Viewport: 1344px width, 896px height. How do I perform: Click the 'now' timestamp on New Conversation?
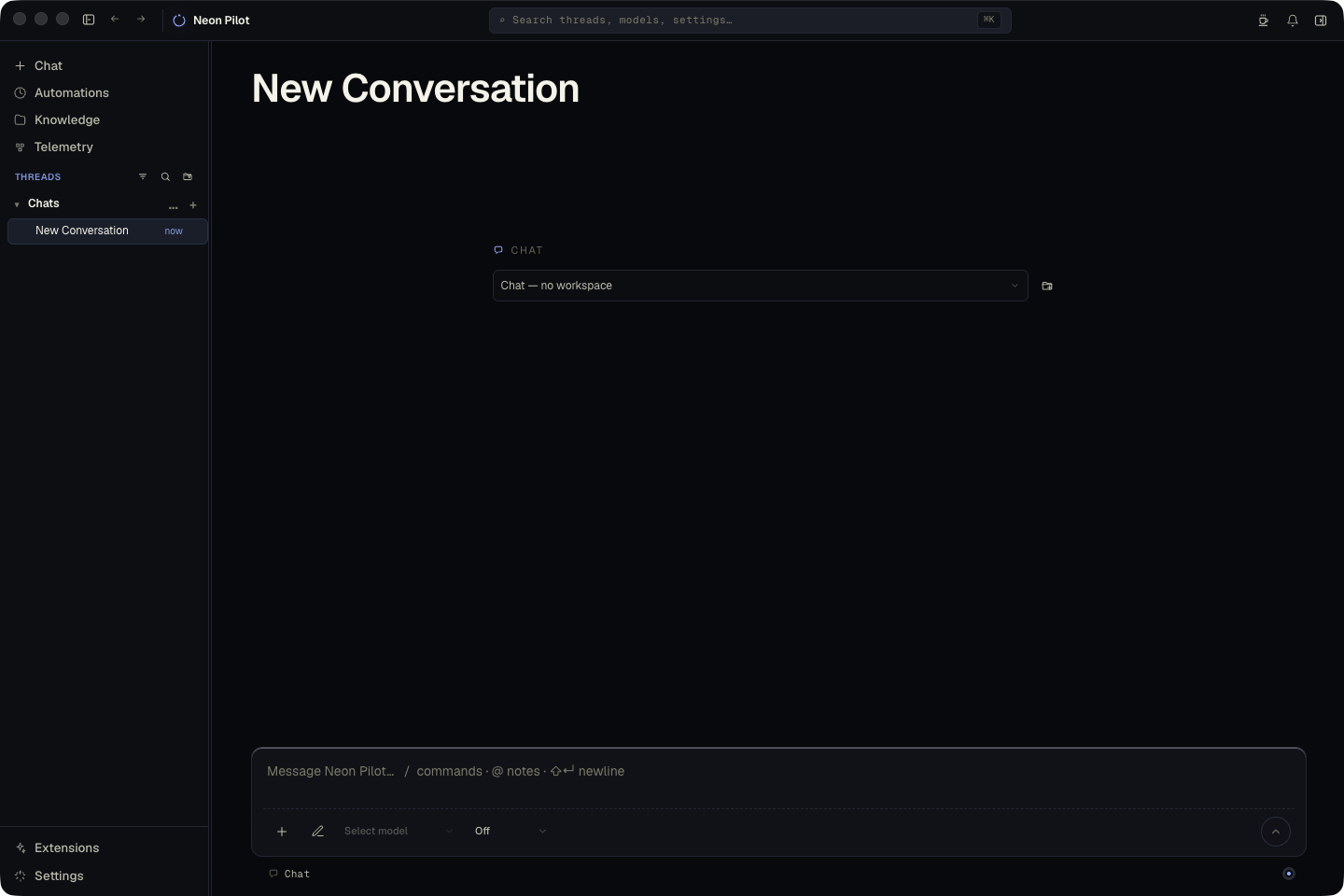tap(174, 231)
